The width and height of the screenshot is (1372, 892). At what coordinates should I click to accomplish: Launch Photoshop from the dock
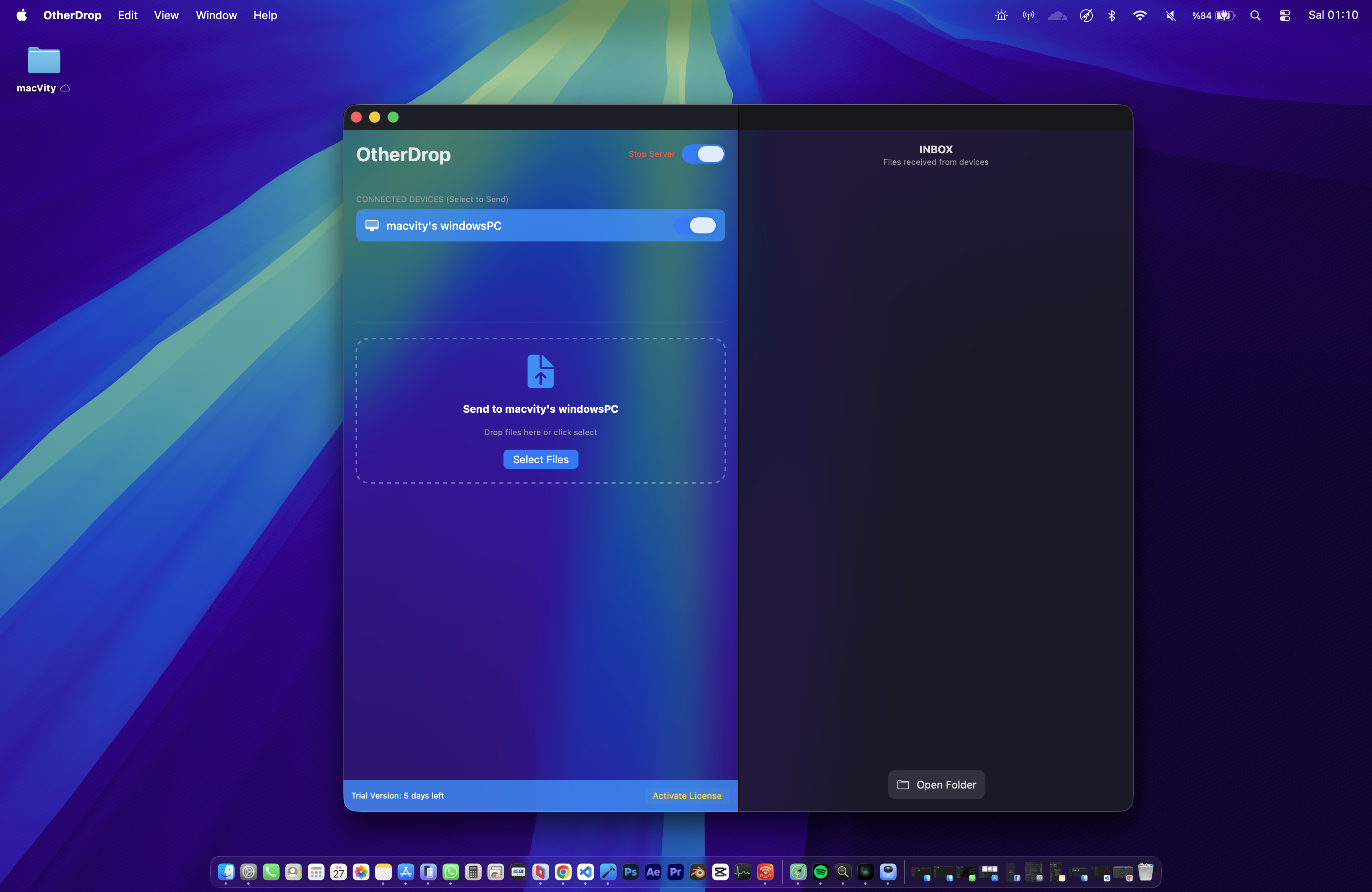click(x=631, y=872)
